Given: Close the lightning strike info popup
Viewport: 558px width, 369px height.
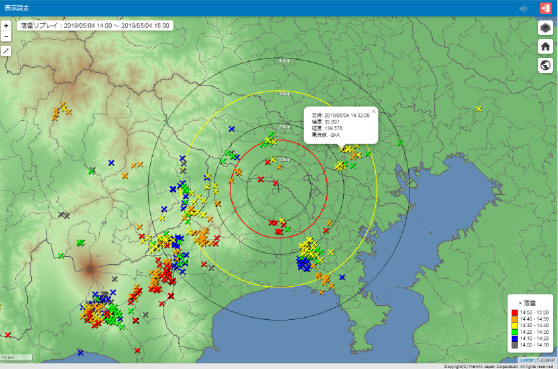Looking at the screenshot, I should pos(373,111).
